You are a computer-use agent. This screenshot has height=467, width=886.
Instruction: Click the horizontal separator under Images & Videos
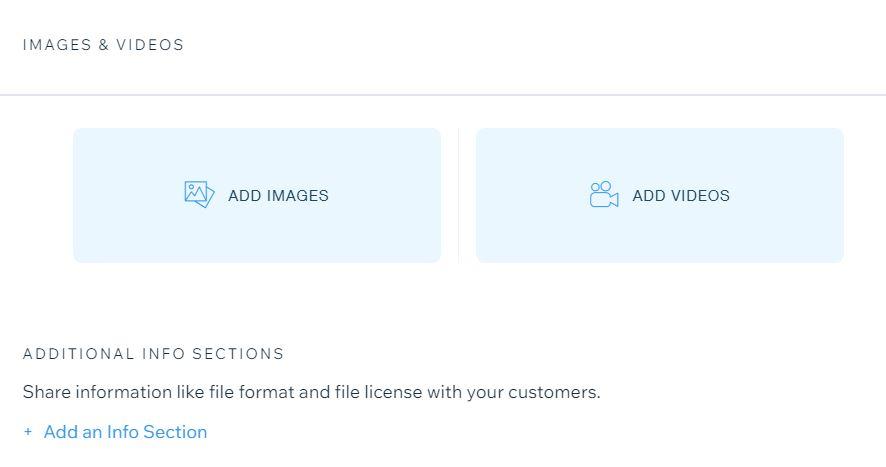pos(443,95)
